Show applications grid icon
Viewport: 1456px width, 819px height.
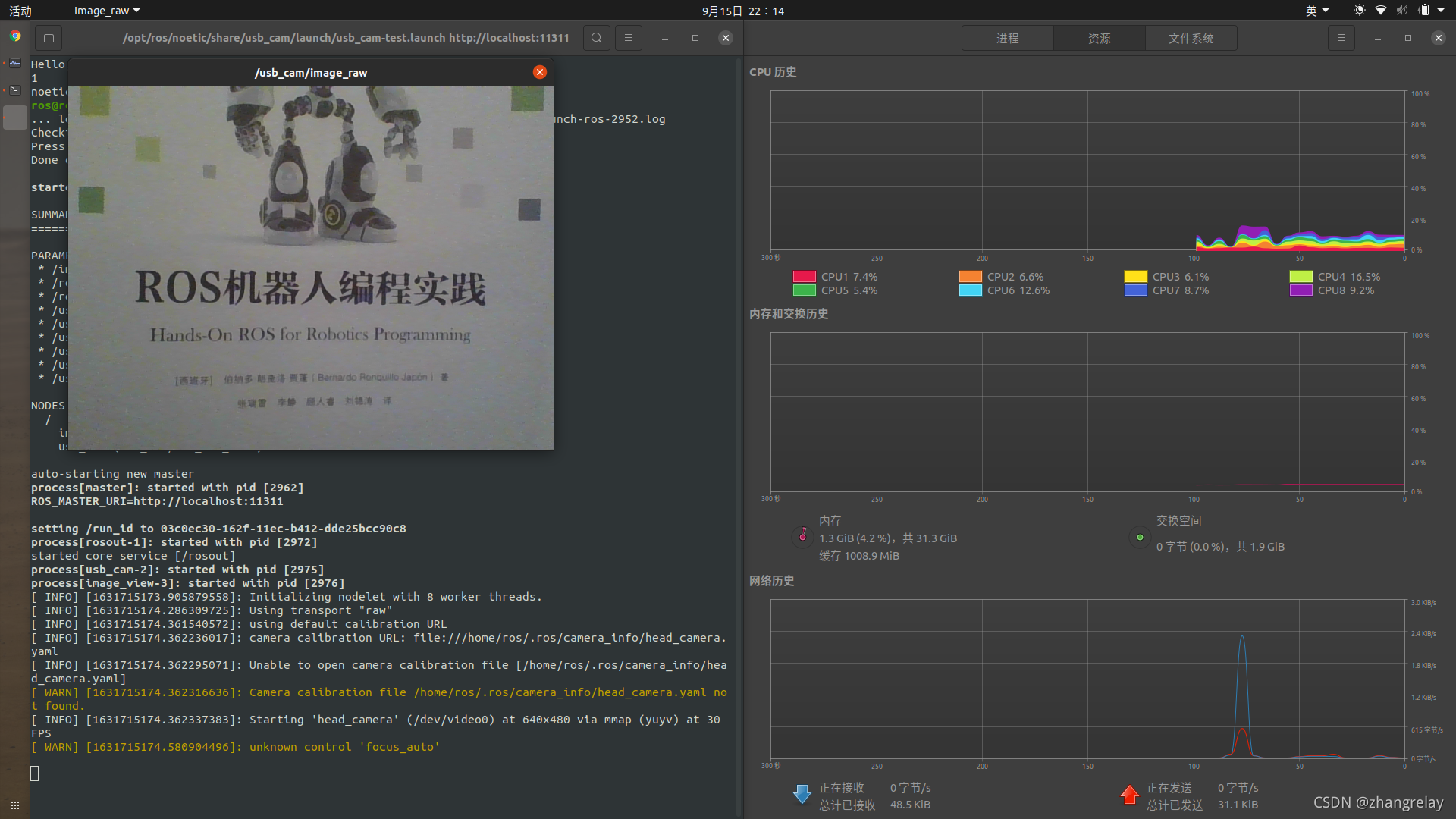tap(15, 805)
